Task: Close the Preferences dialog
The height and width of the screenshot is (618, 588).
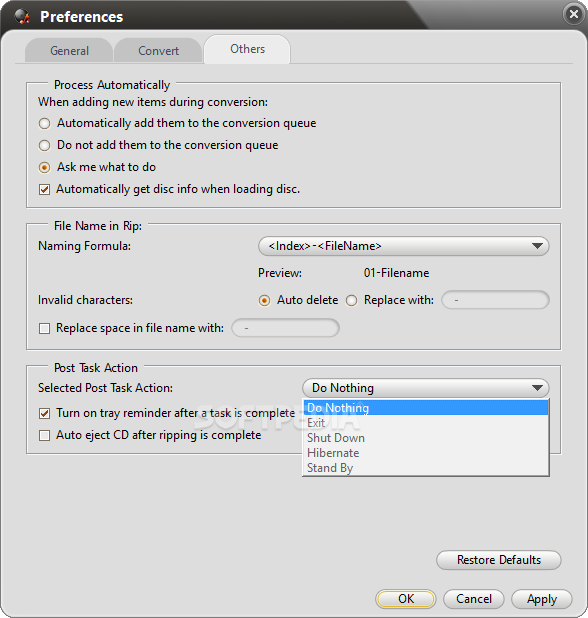Action: pyautogui.click(x=574, y=14)
